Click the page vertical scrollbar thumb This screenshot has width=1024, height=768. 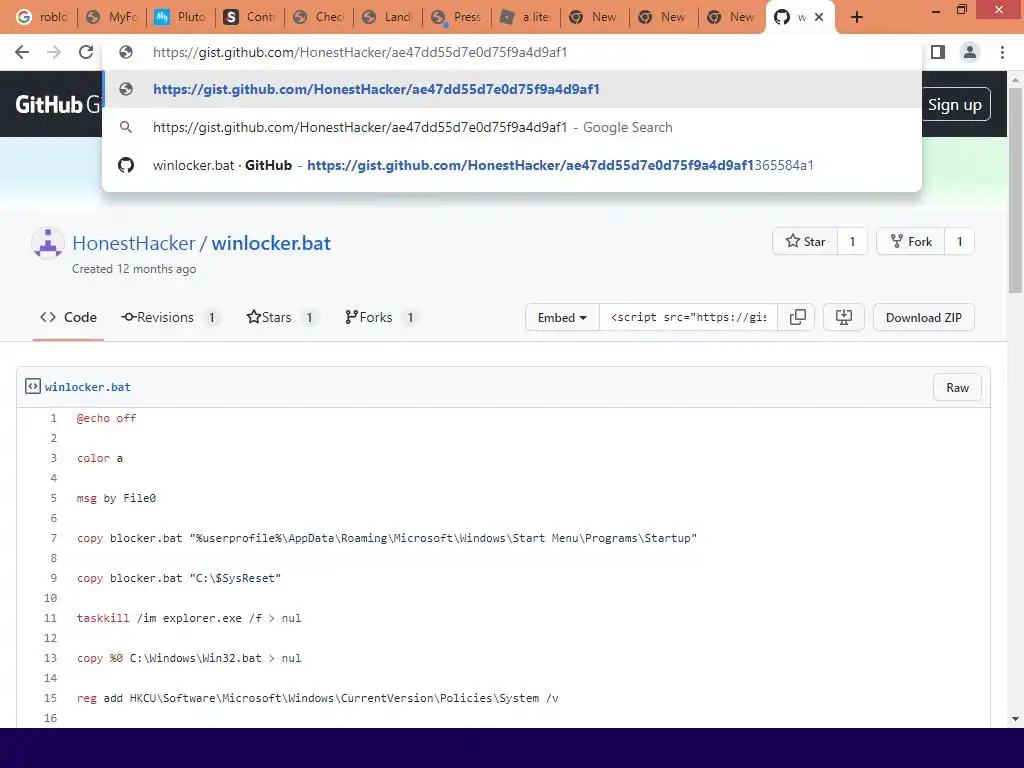1015,190
